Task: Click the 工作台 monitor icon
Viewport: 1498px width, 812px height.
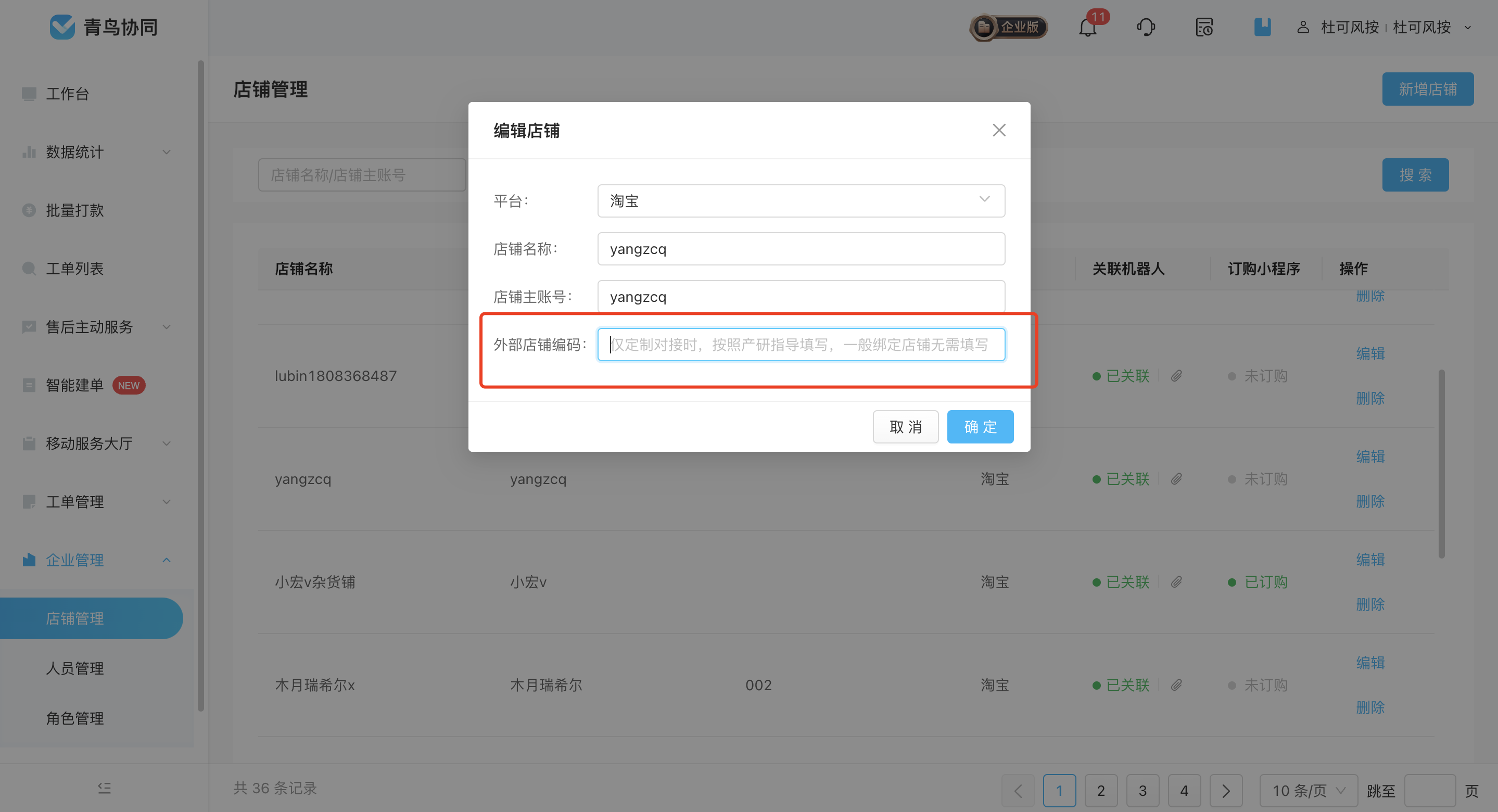Action: [29, 94]
